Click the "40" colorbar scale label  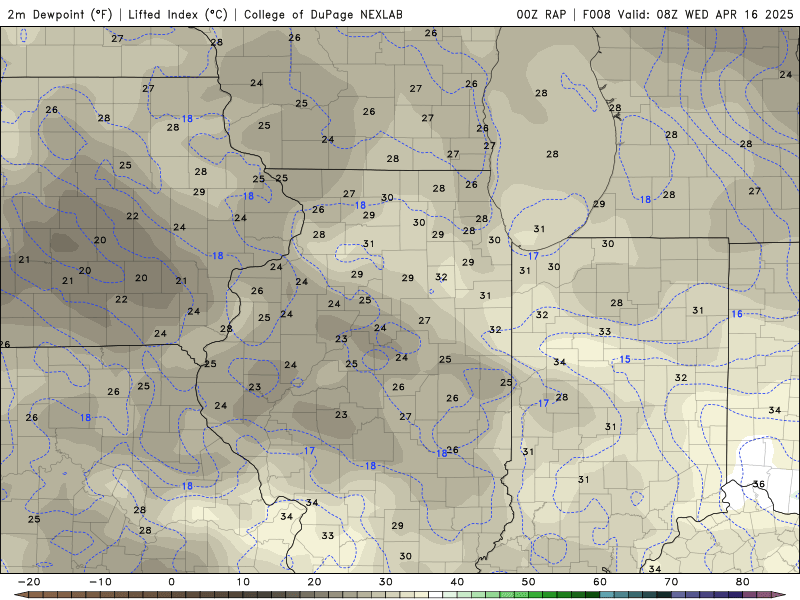tap(457, 582)
